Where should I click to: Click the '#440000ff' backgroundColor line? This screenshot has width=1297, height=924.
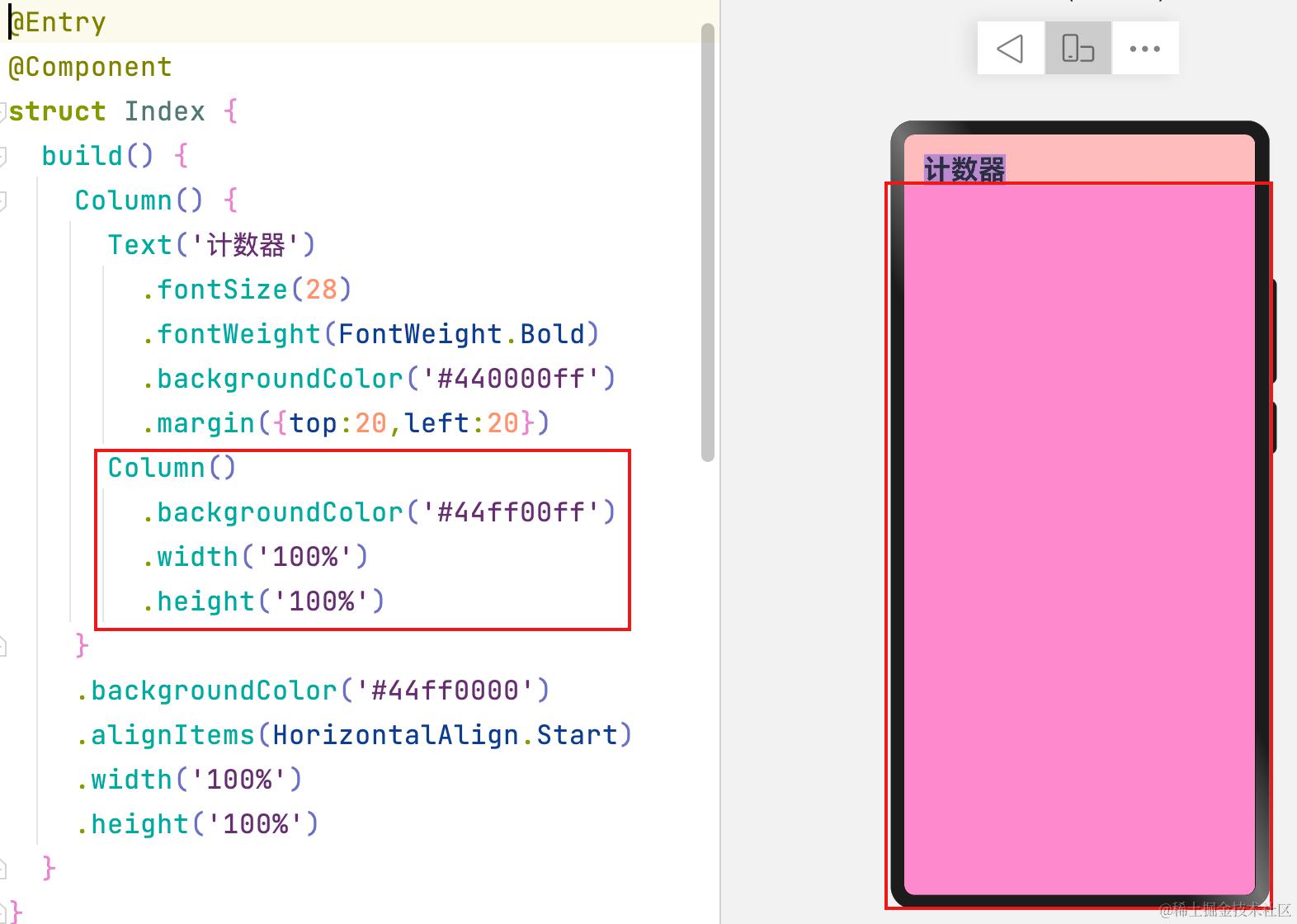(379, 379)
